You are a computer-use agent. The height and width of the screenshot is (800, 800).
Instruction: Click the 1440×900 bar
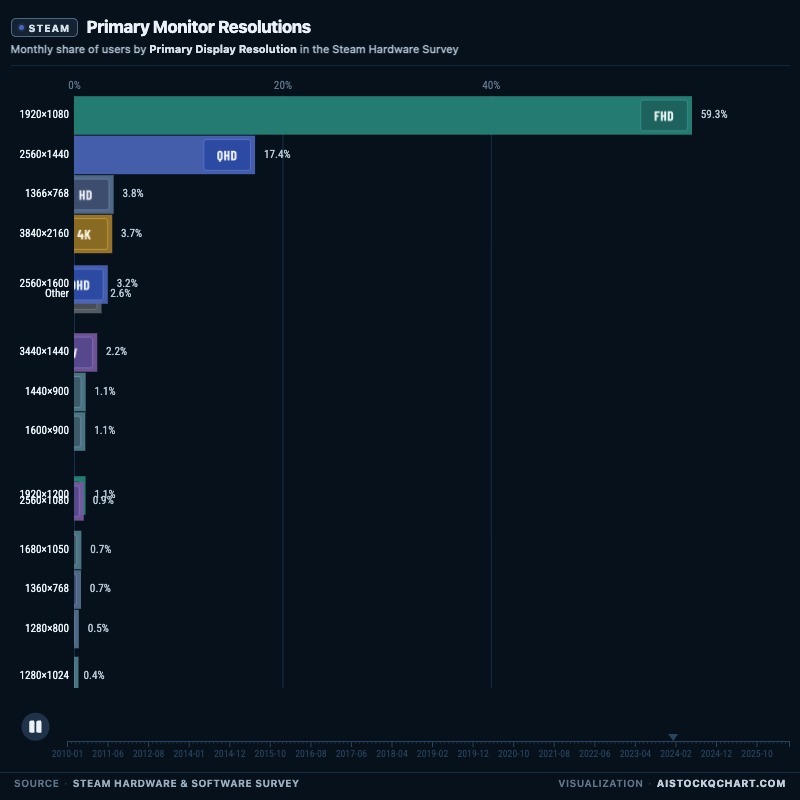coord(80,392)
